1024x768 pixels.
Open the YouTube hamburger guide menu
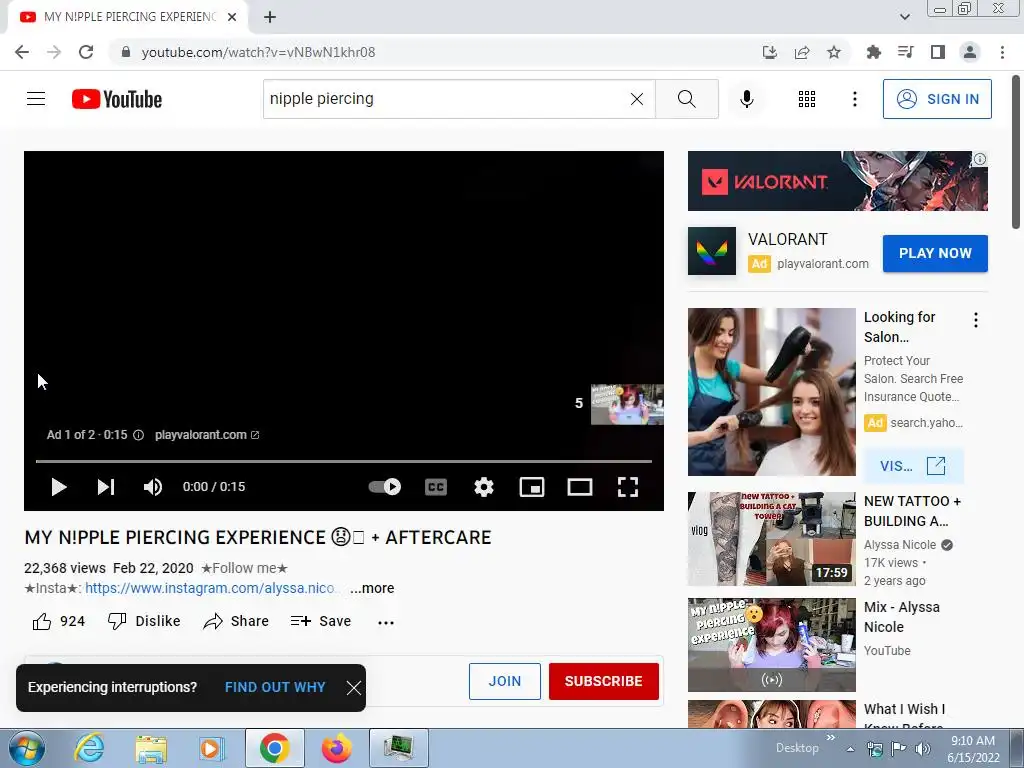coord(36,99)
